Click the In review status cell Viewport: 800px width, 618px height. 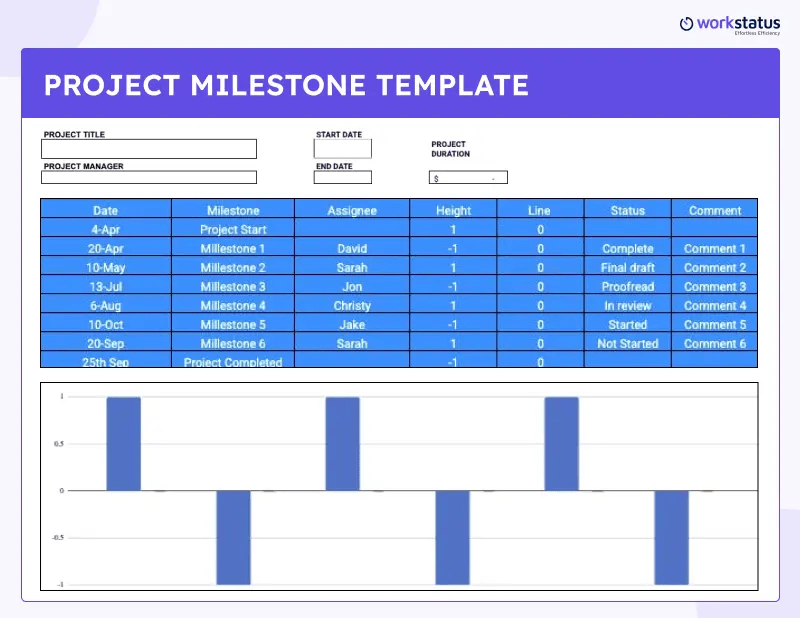[628, 305]
